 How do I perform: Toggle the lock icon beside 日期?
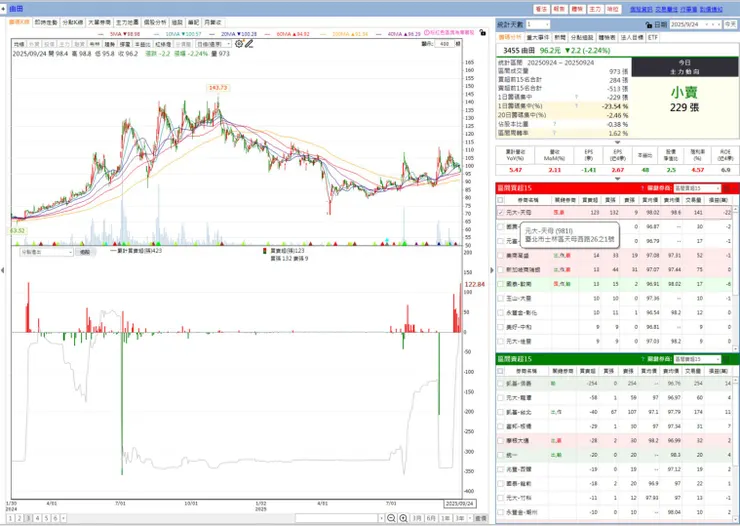pyautogui.click(x=648, y=25)
